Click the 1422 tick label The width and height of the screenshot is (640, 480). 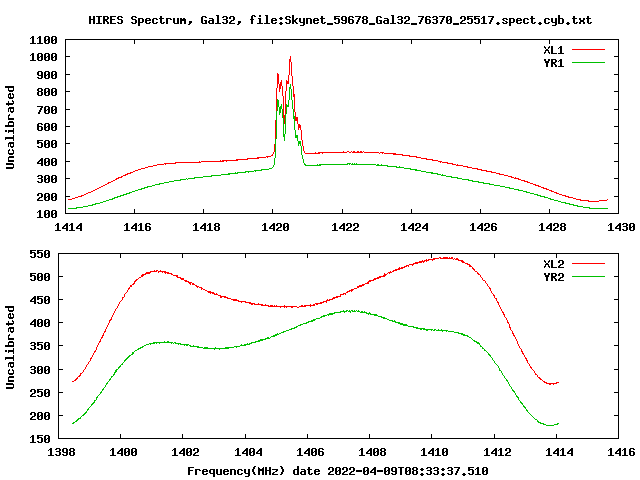click(345, 227)
